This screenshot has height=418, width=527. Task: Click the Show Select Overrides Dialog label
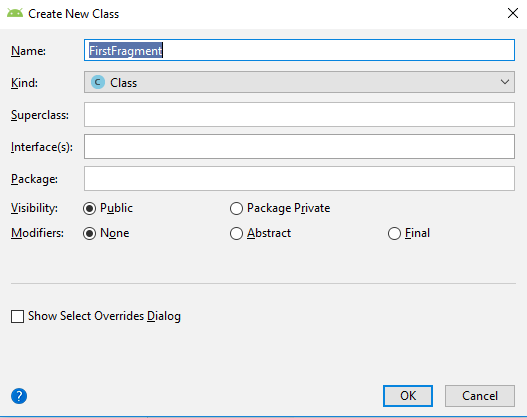[105, 316]
